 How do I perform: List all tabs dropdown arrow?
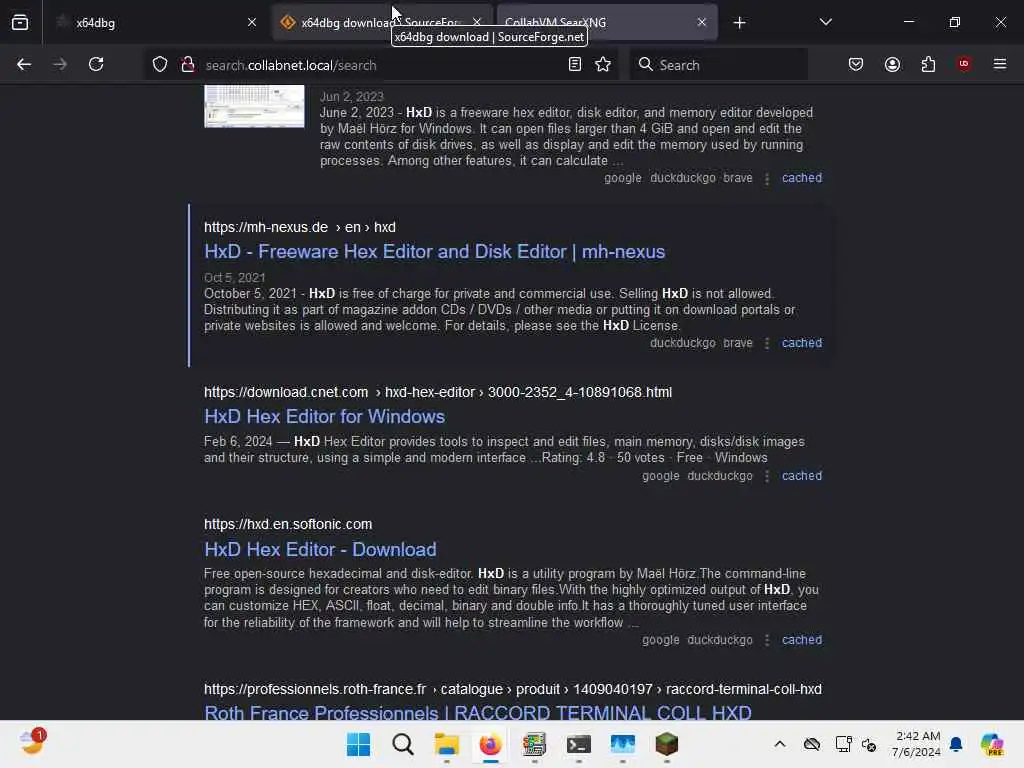point(825,22)
